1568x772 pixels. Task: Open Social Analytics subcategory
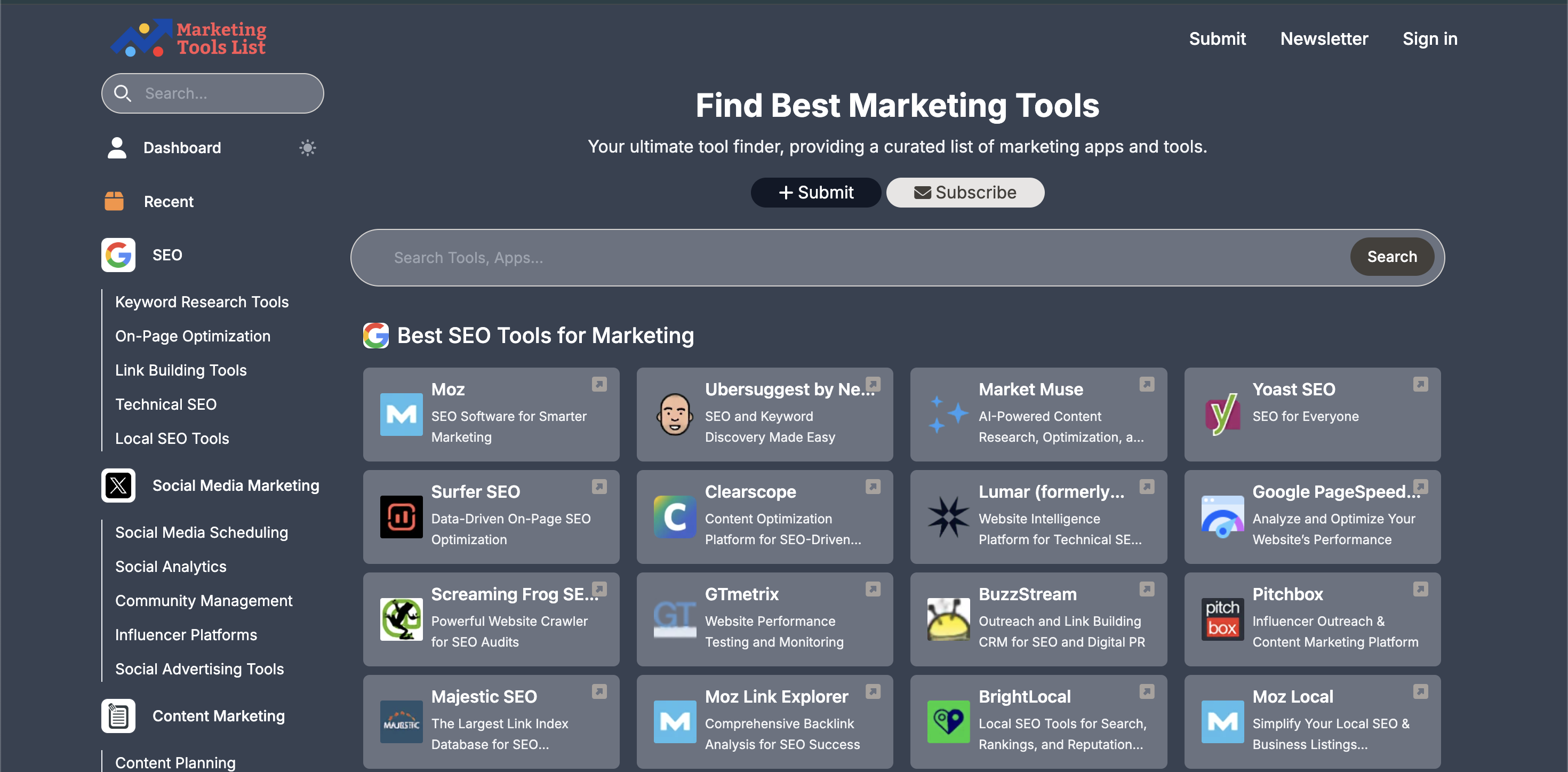171,567
